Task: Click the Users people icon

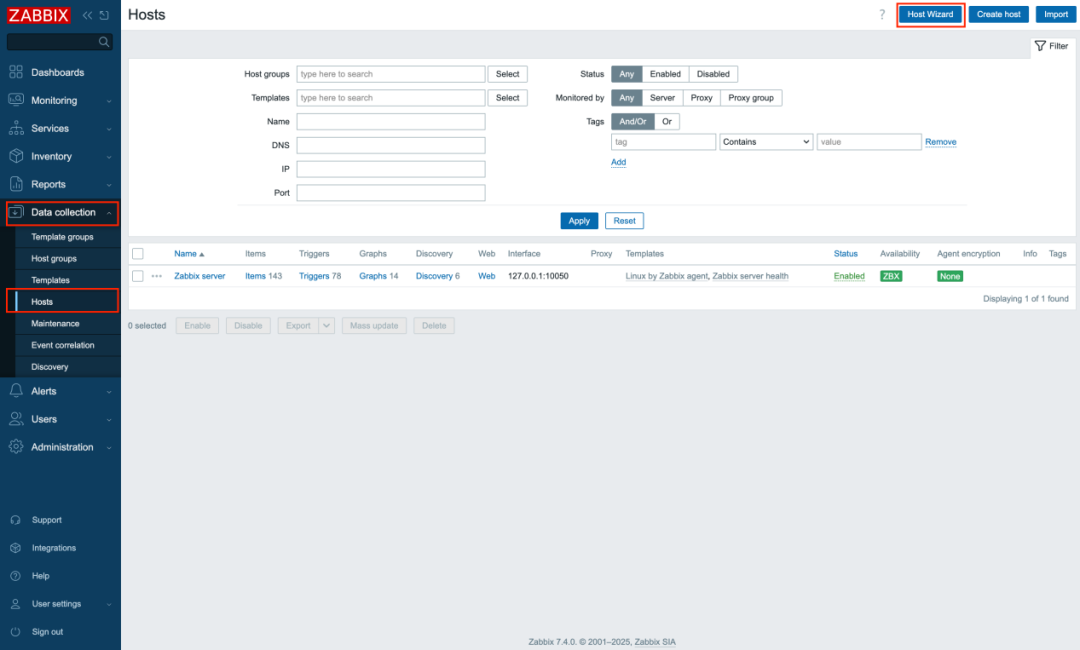Action: pos(16,419)
